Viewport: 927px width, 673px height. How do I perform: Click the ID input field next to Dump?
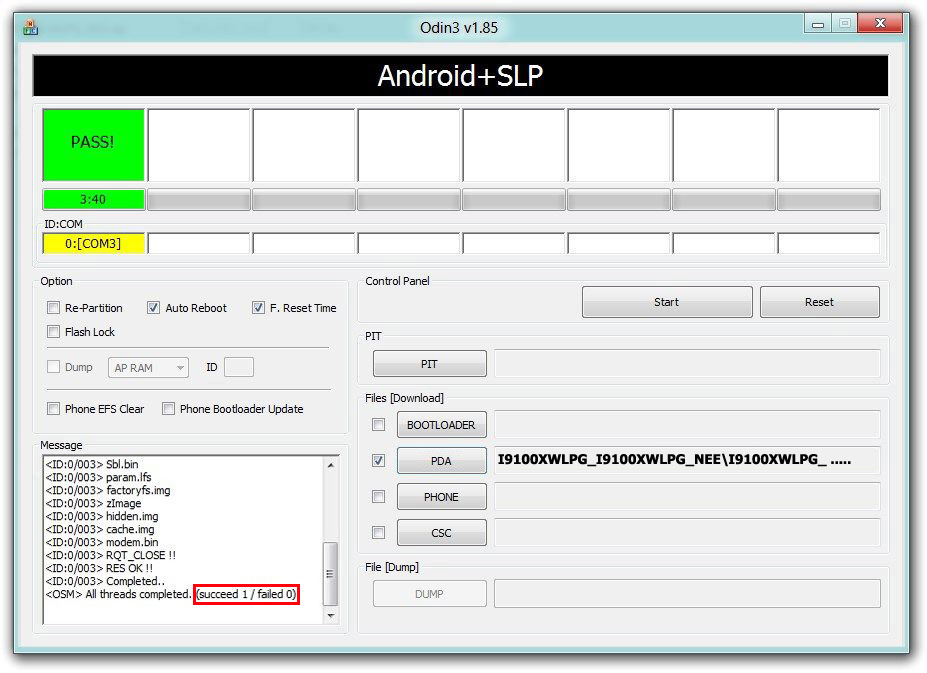coord(239,367)
